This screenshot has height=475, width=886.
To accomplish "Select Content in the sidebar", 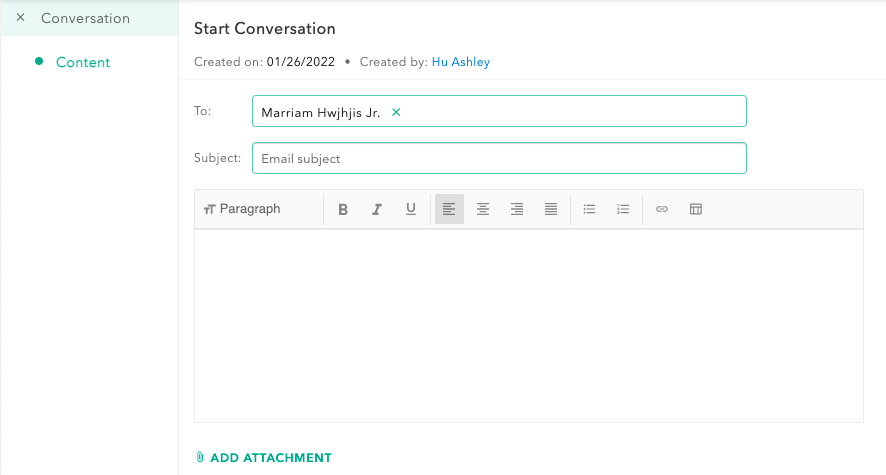I will pos(83,62).
